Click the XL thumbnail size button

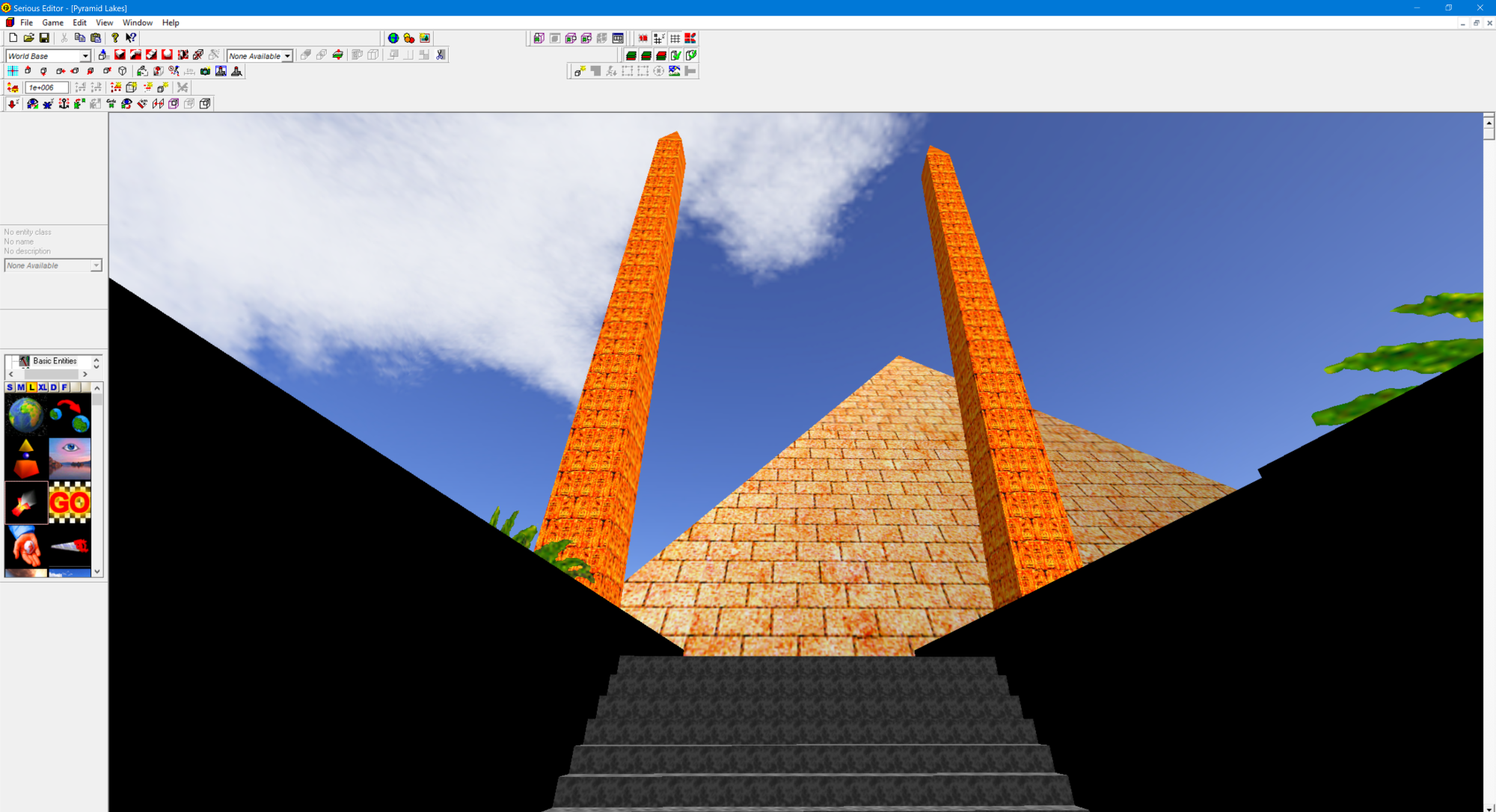(43, 387)
